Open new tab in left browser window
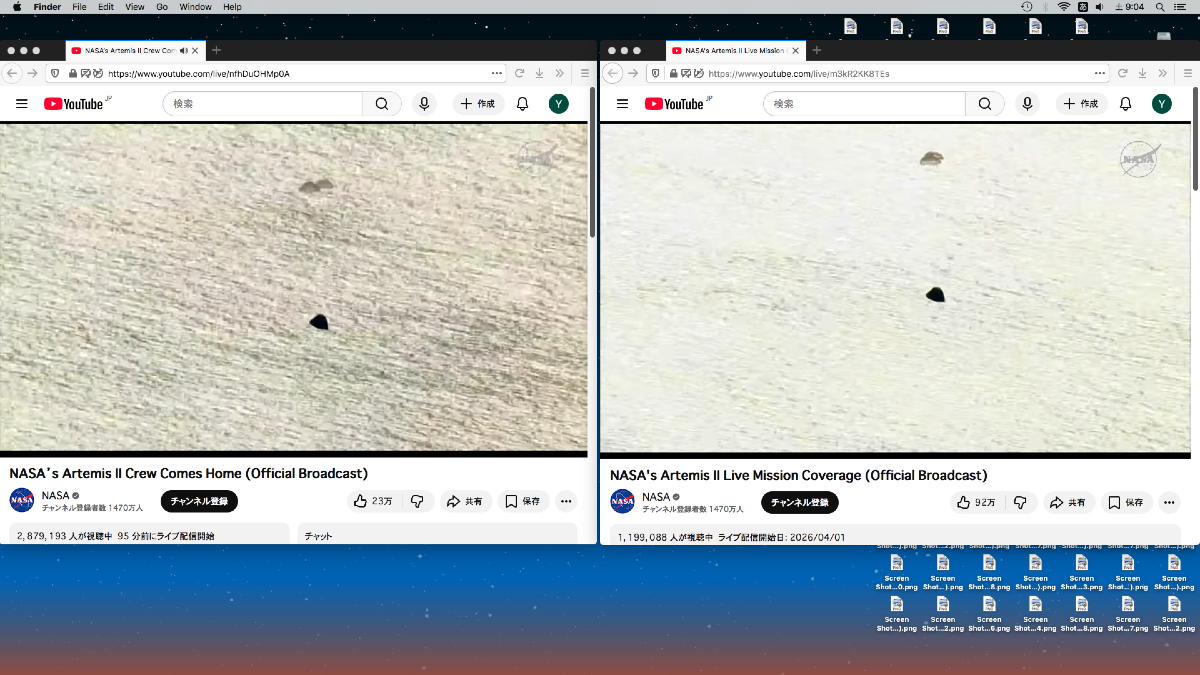 (216, 50)
